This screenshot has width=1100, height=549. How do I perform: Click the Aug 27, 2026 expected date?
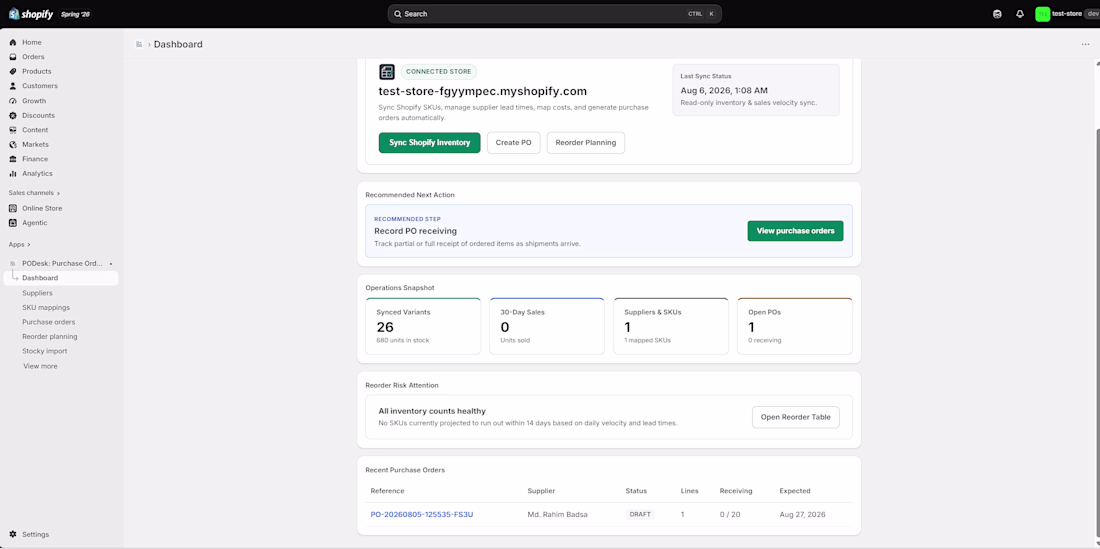coord(803,515)
